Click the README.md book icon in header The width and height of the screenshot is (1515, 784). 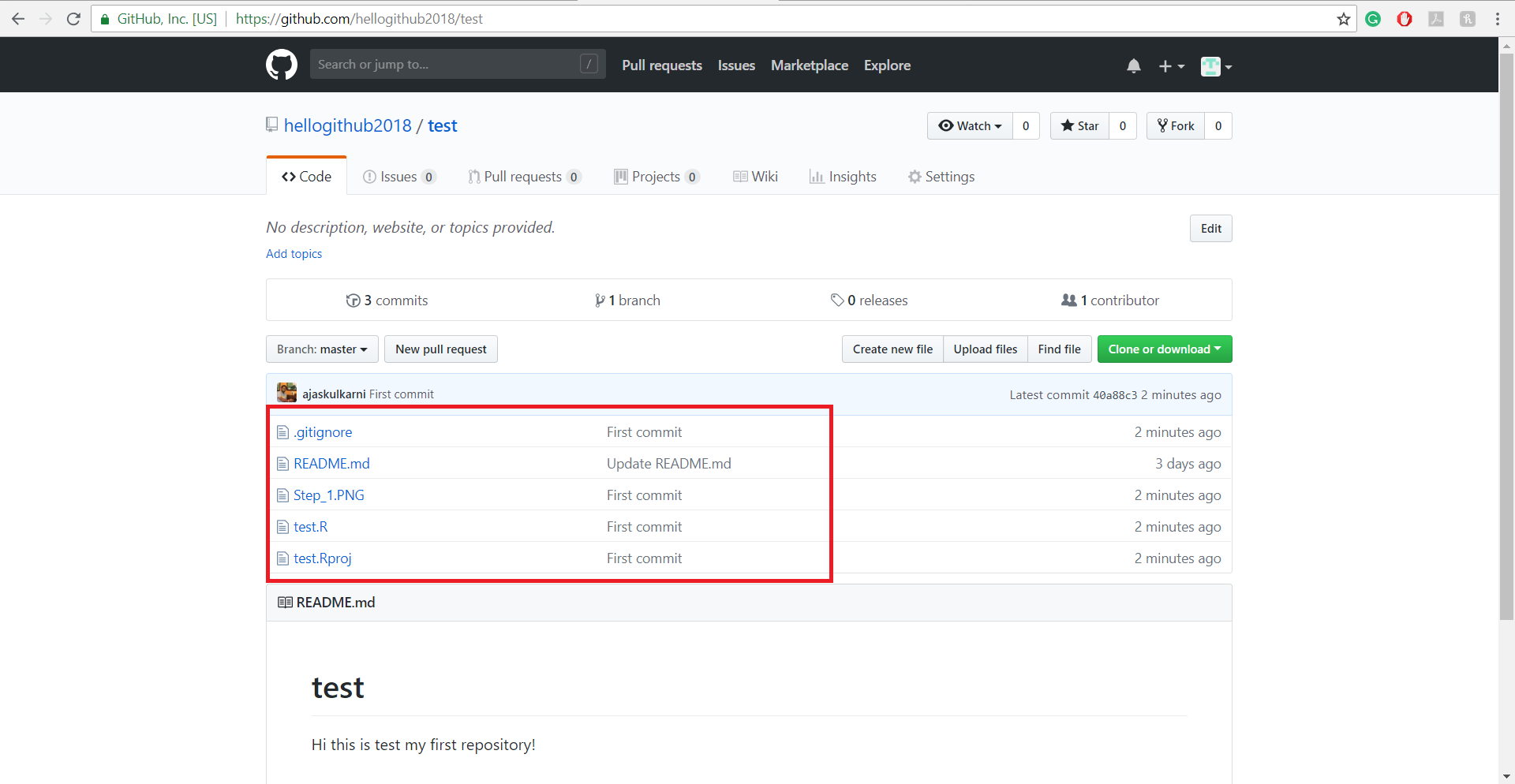point(285,603)
